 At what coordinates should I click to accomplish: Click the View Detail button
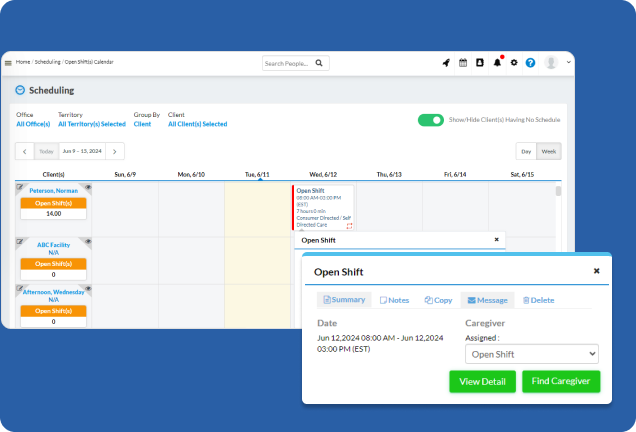click(483, 381)
